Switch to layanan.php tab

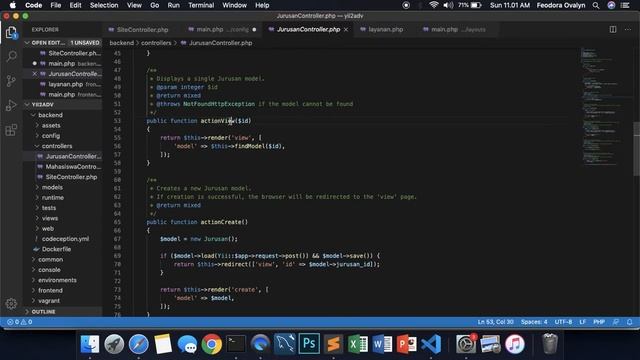385,29
